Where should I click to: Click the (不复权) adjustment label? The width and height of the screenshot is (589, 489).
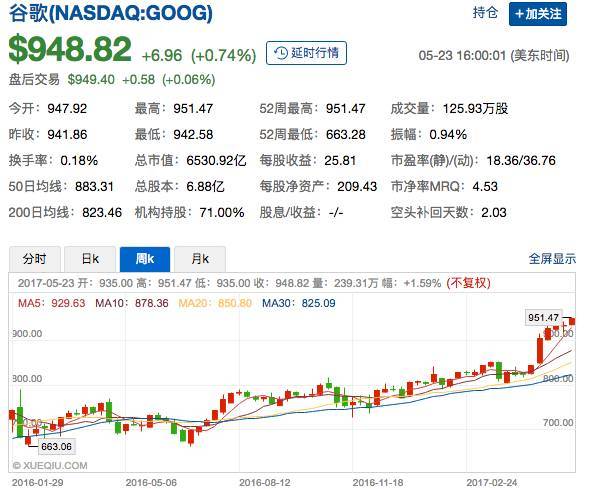click(x=468, y=283)
